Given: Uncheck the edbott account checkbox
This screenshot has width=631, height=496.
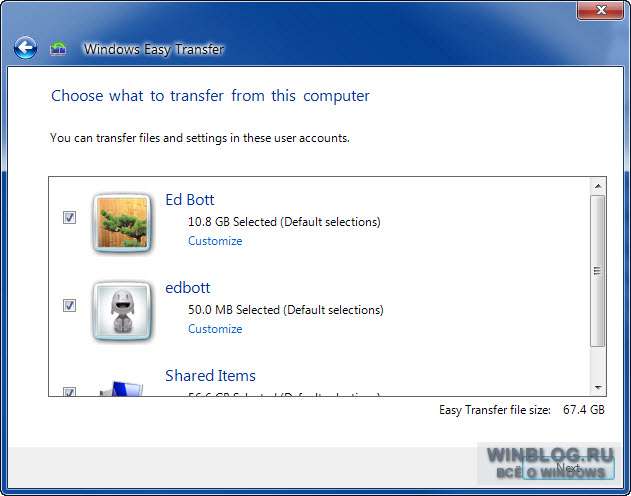Looking at the screenshot, I should [69, 305].
